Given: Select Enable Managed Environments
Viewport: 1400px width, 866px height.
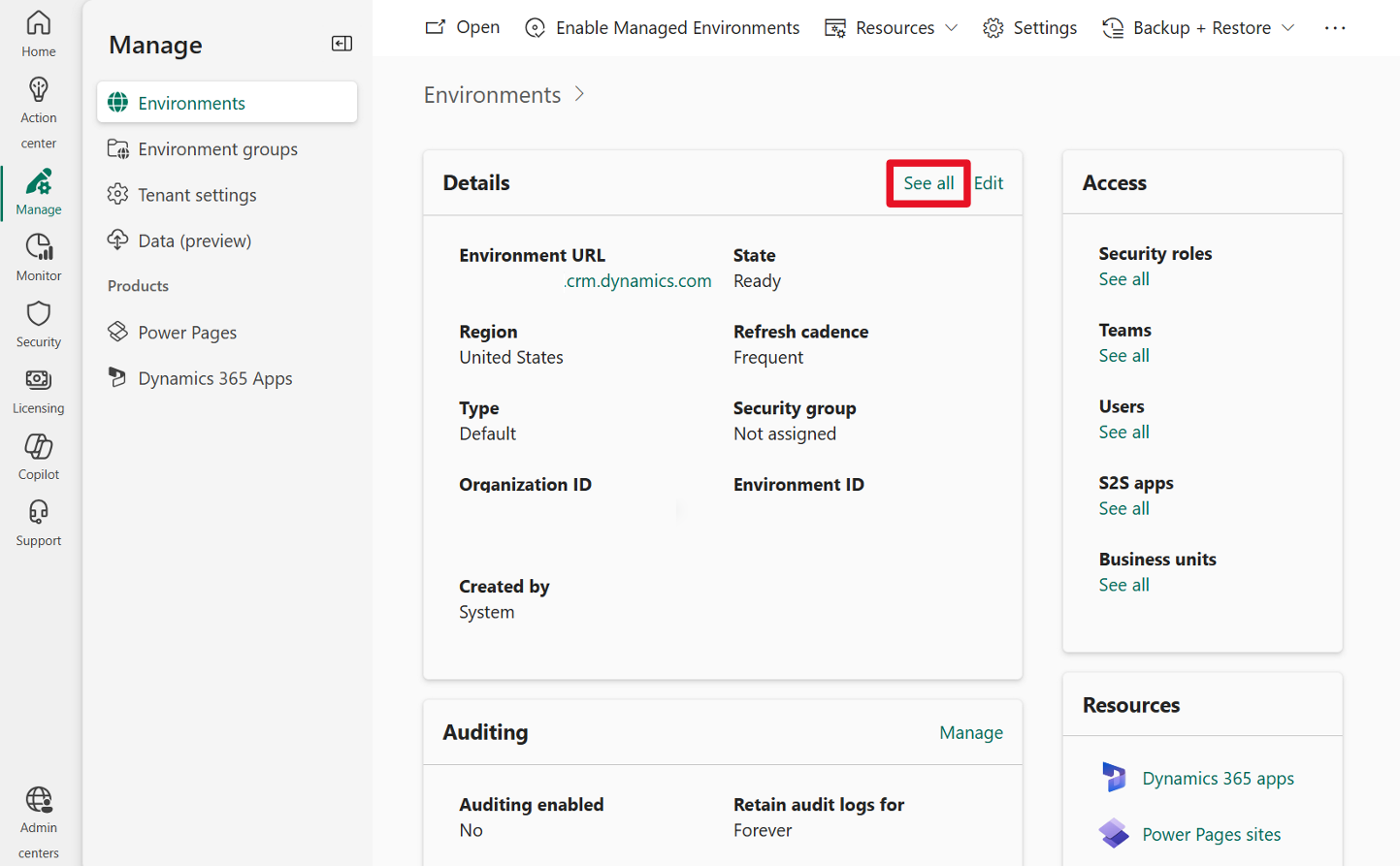Looking at the screenshot, I should (x=662, y=27).
